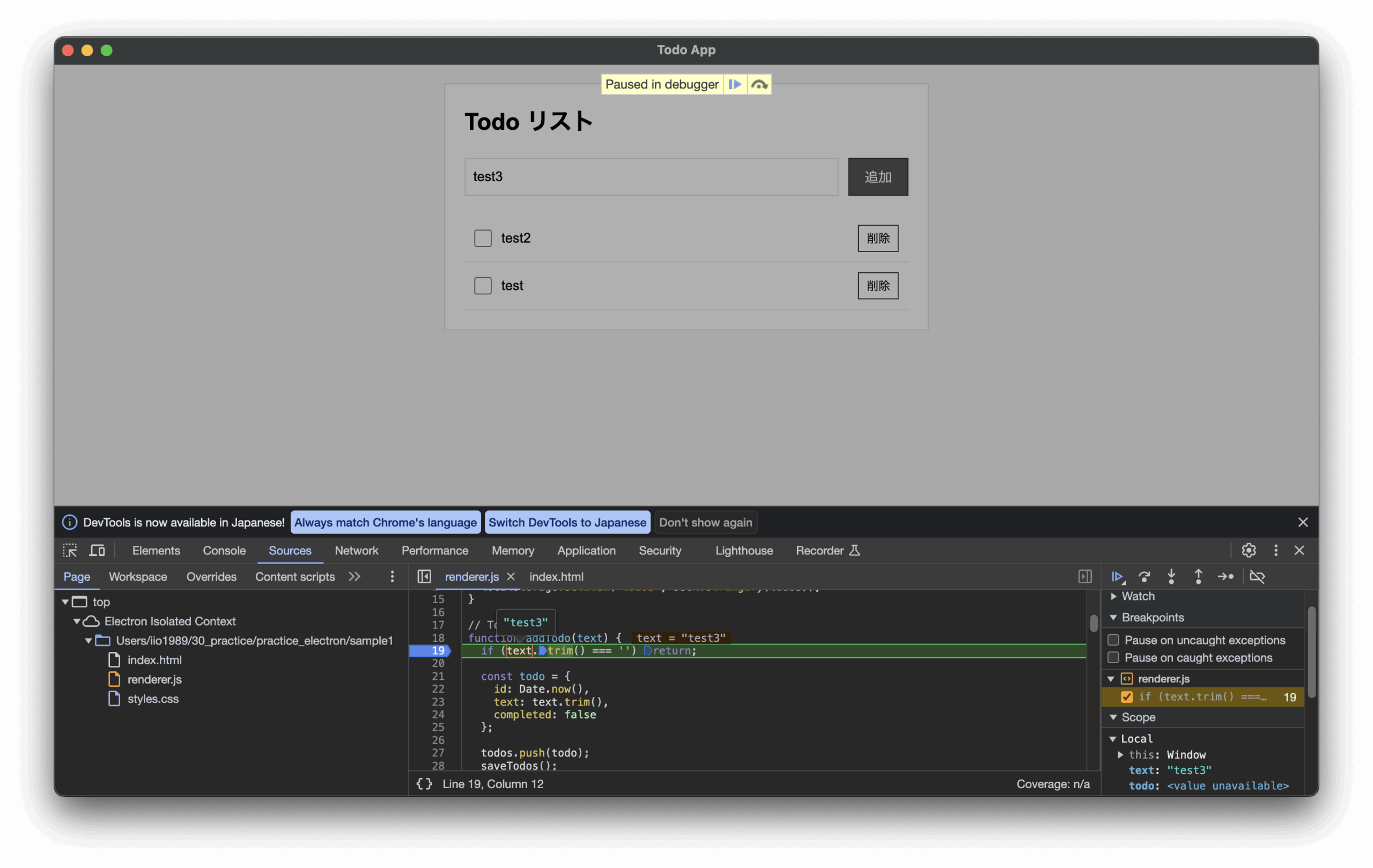Click the Step over next function icon

tap(1144, 577)
